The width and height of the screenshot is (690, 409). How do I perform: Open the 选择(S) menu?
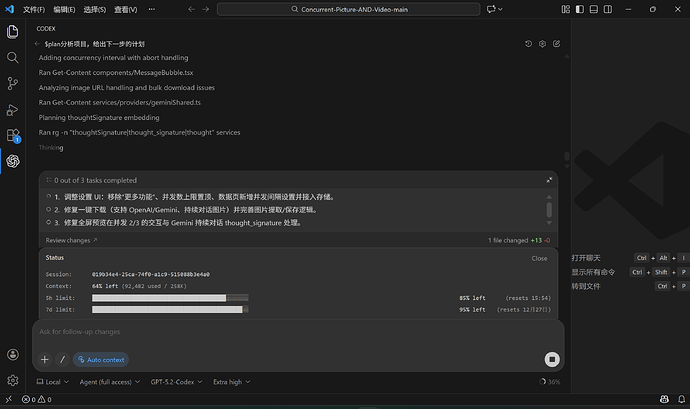[x=95, y=9]
